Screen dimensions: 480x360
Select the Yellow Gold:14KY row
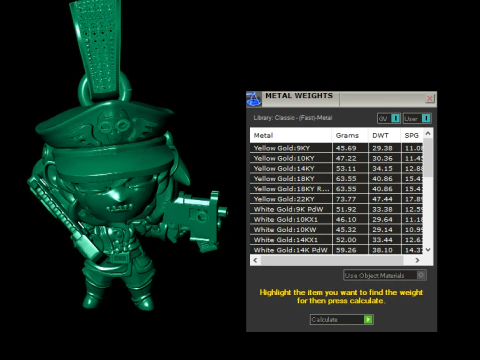coord(337,169)
